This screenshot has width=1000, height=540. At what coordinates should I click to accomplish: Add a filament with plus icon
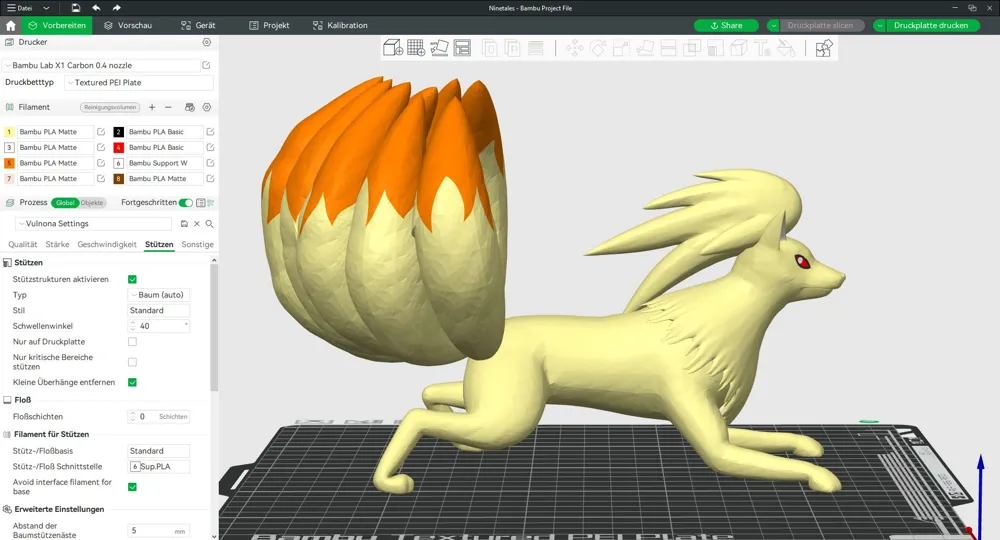click(x=152, y=107)
